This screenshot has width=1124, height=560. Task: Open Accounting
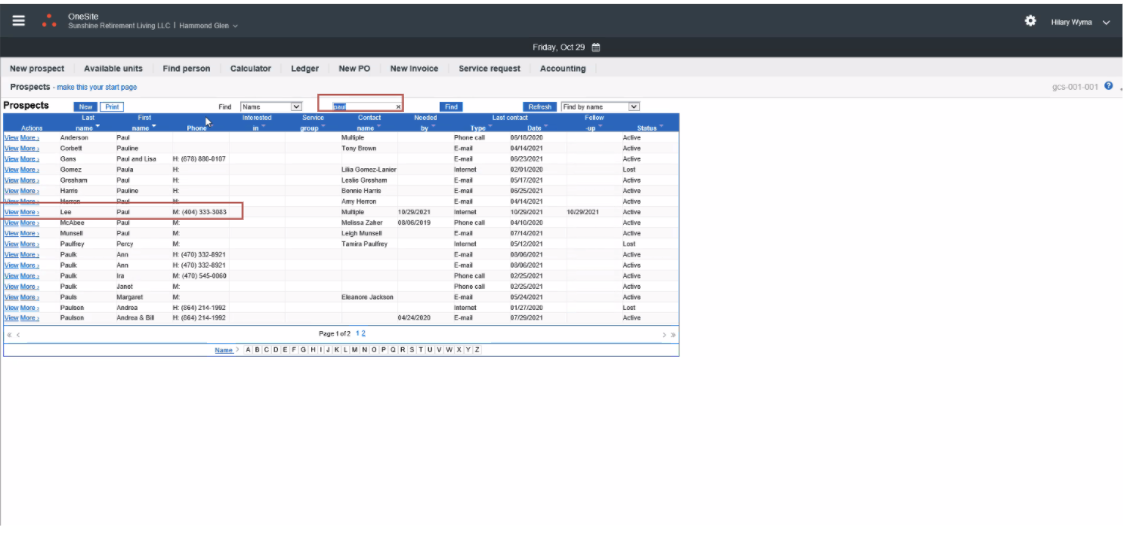click(x=563, y=69)
